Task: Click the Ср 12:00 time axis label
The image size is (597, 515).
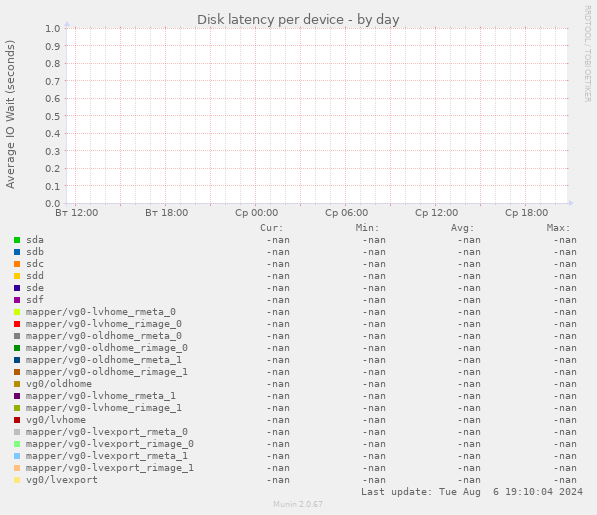Action: pyautogui.click(x=437, y=213)
